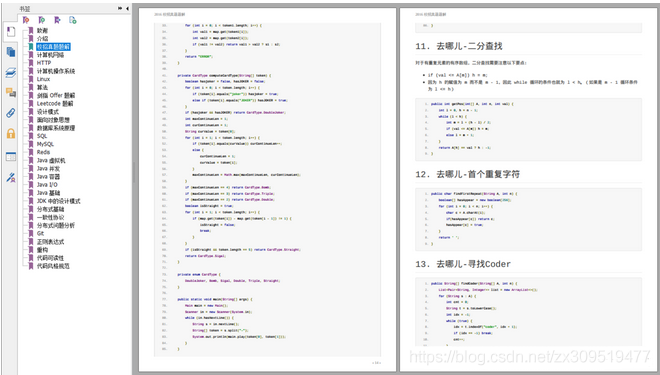Open the 分布式问题分析 bookmark
The image size is (660, 375).
click(56, 226)
